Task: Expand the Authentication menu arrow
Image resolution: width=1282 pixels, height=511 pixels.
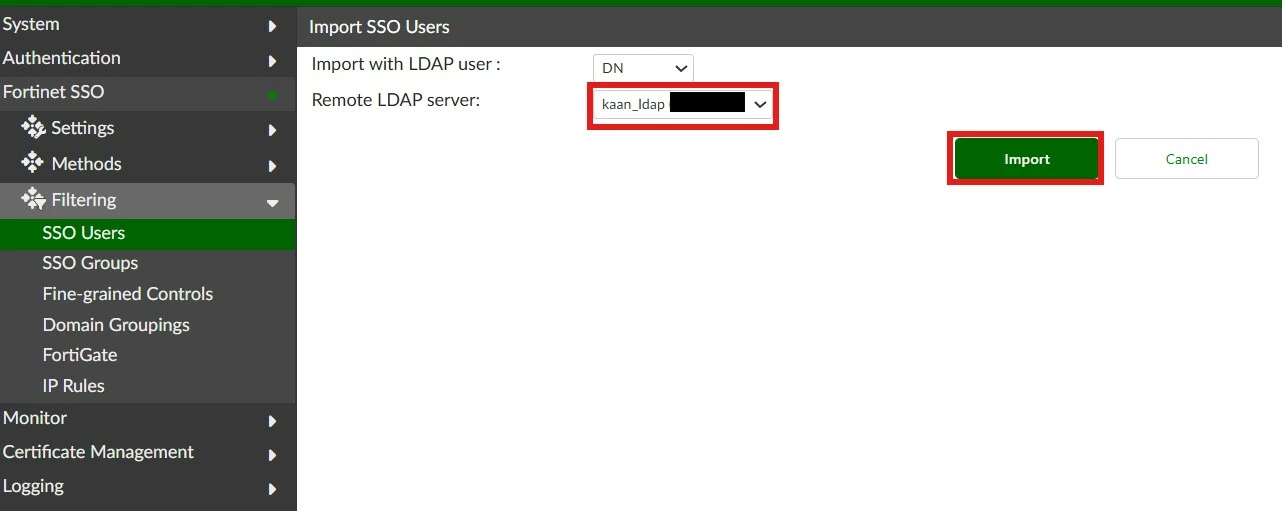Action: coord(272,60)
